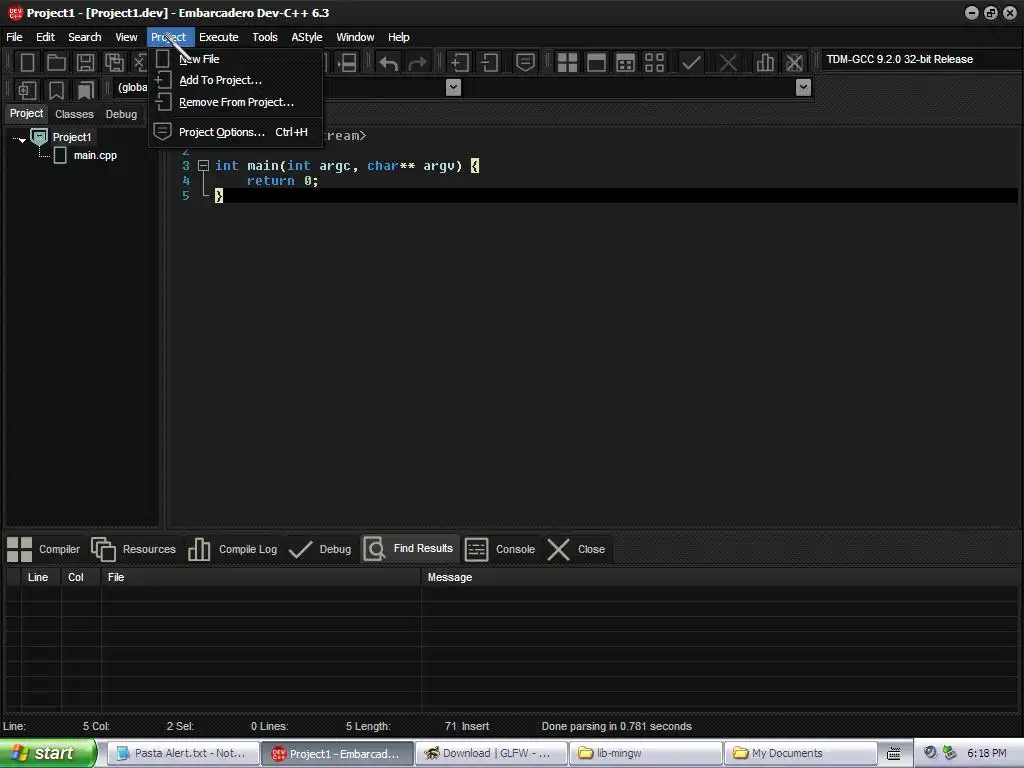Close the bottom panel with Close button

(575, 549)
